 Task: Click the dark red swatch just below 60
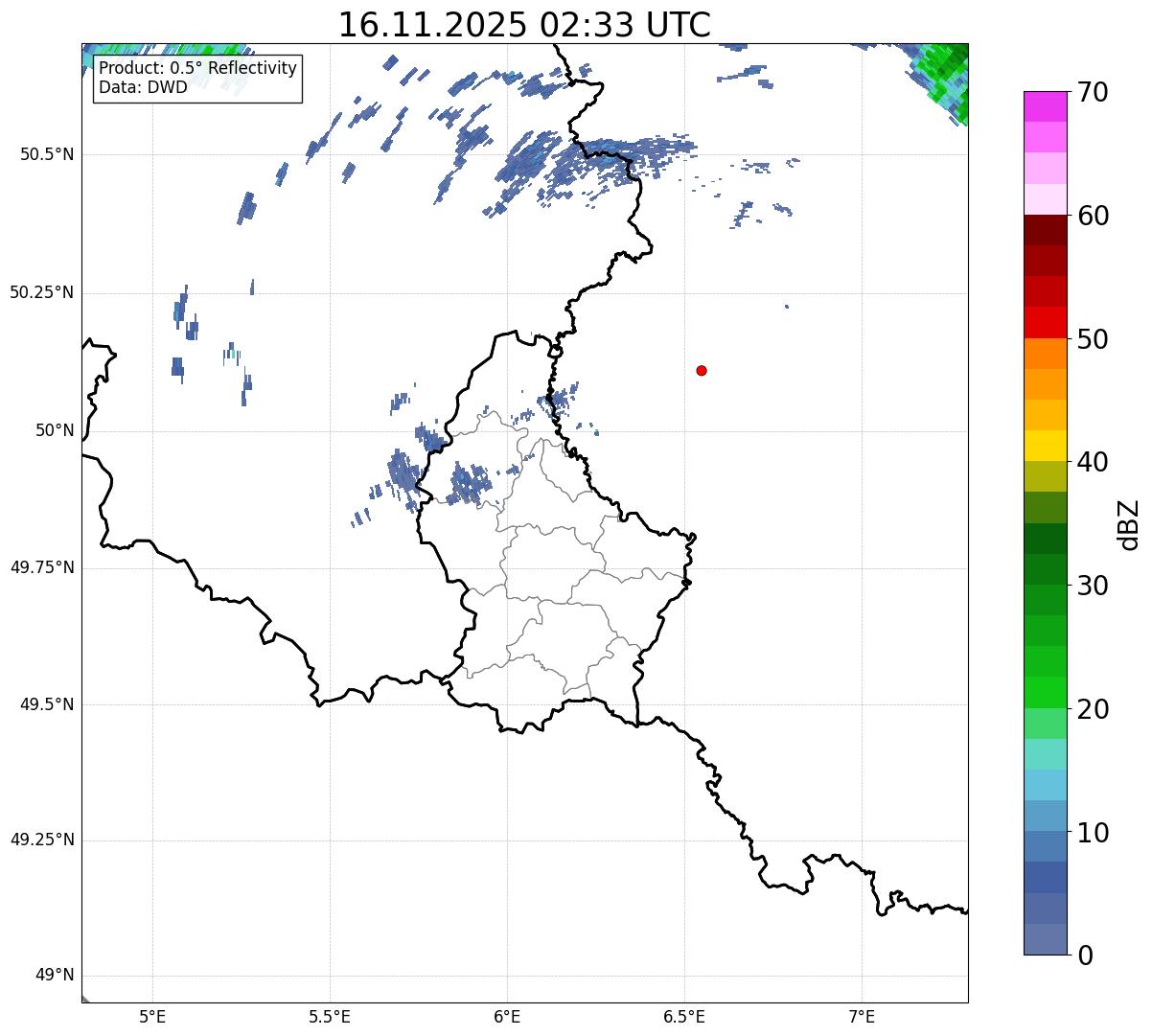click(1046, 230)
